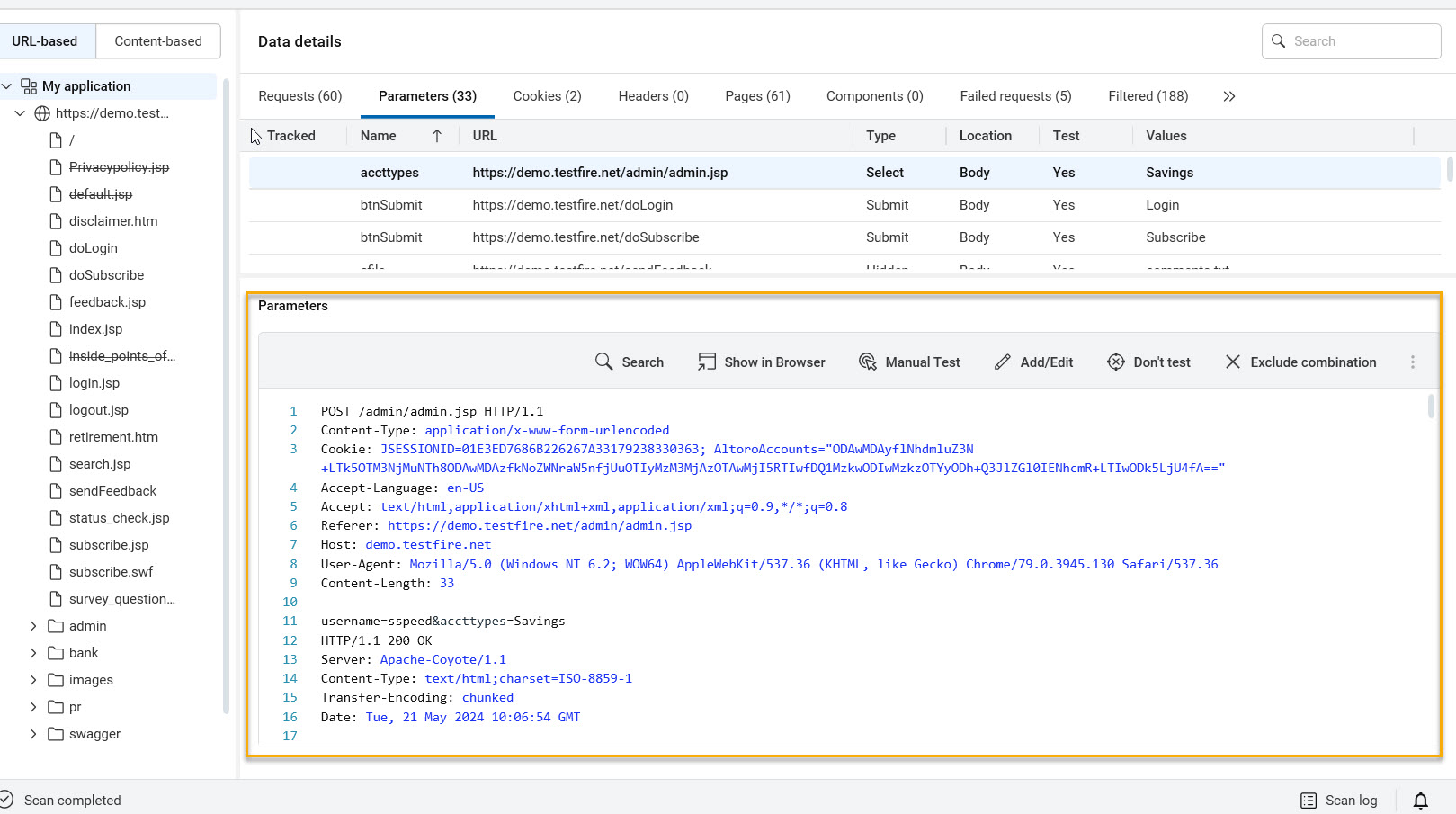Show more tabs with double chevron
The height and width of the screenshot is (814, 1456).
click(x=1228, y=96)
